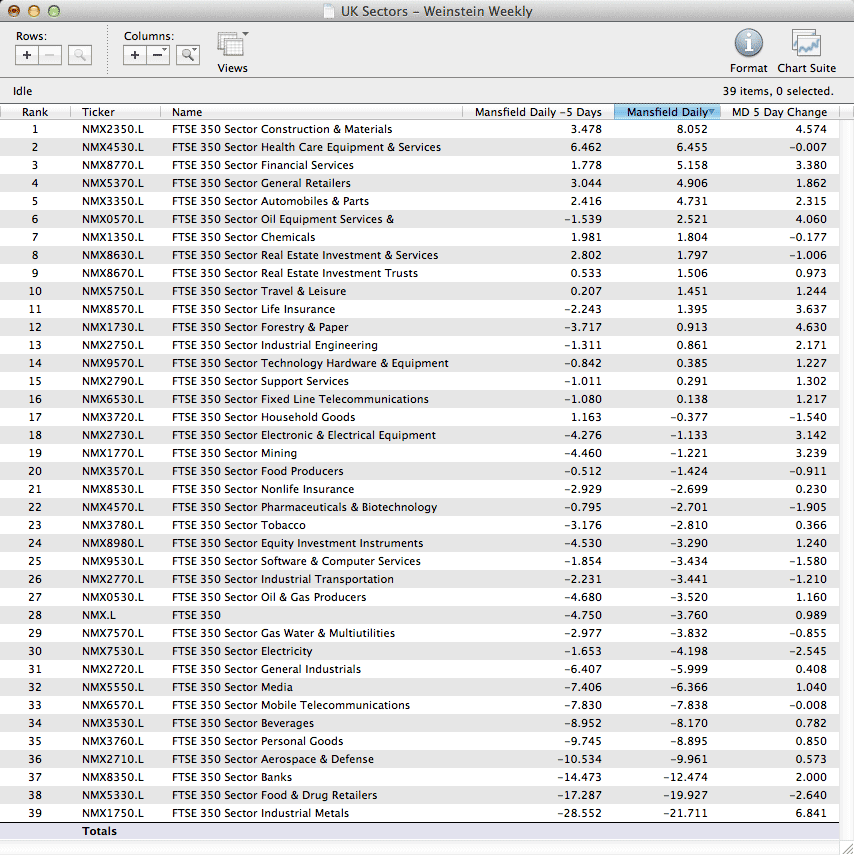Sort by the Ticker column header
Viewport: 854px width, 855px height.
98,112
